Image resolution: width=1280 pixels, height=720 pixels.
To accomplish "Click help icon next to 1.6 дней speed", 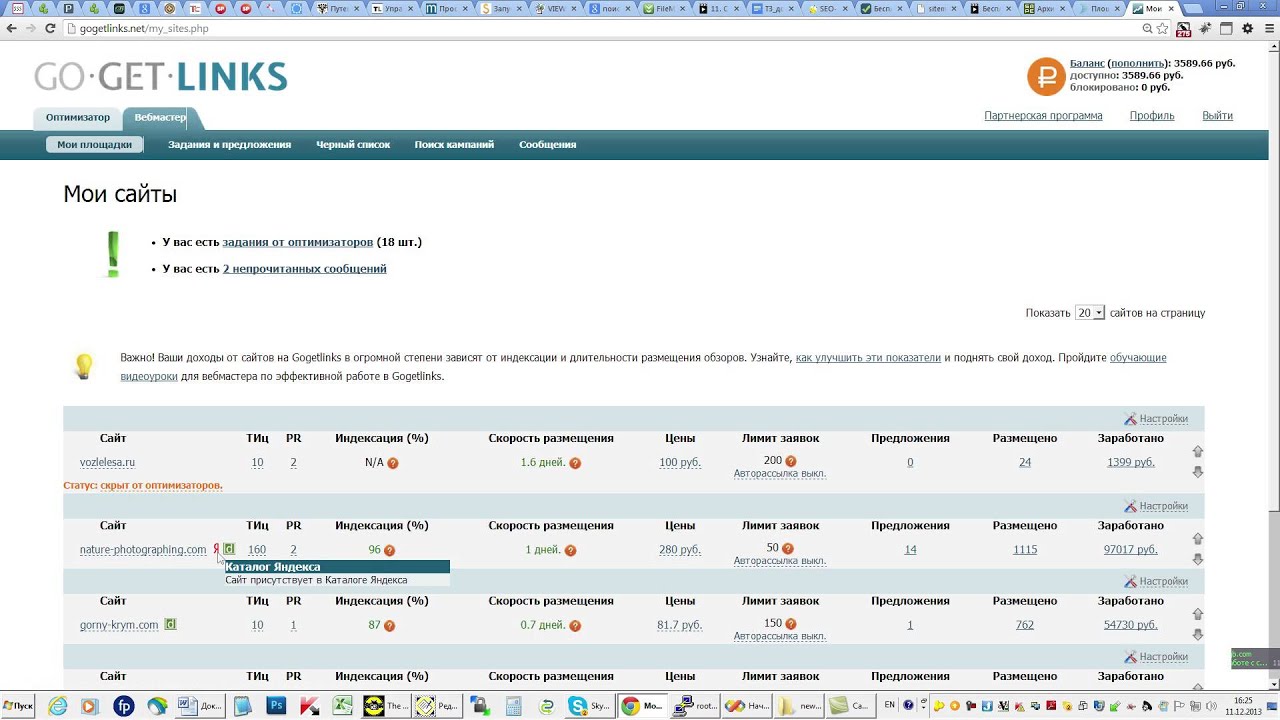I will (x=575, y=463).
